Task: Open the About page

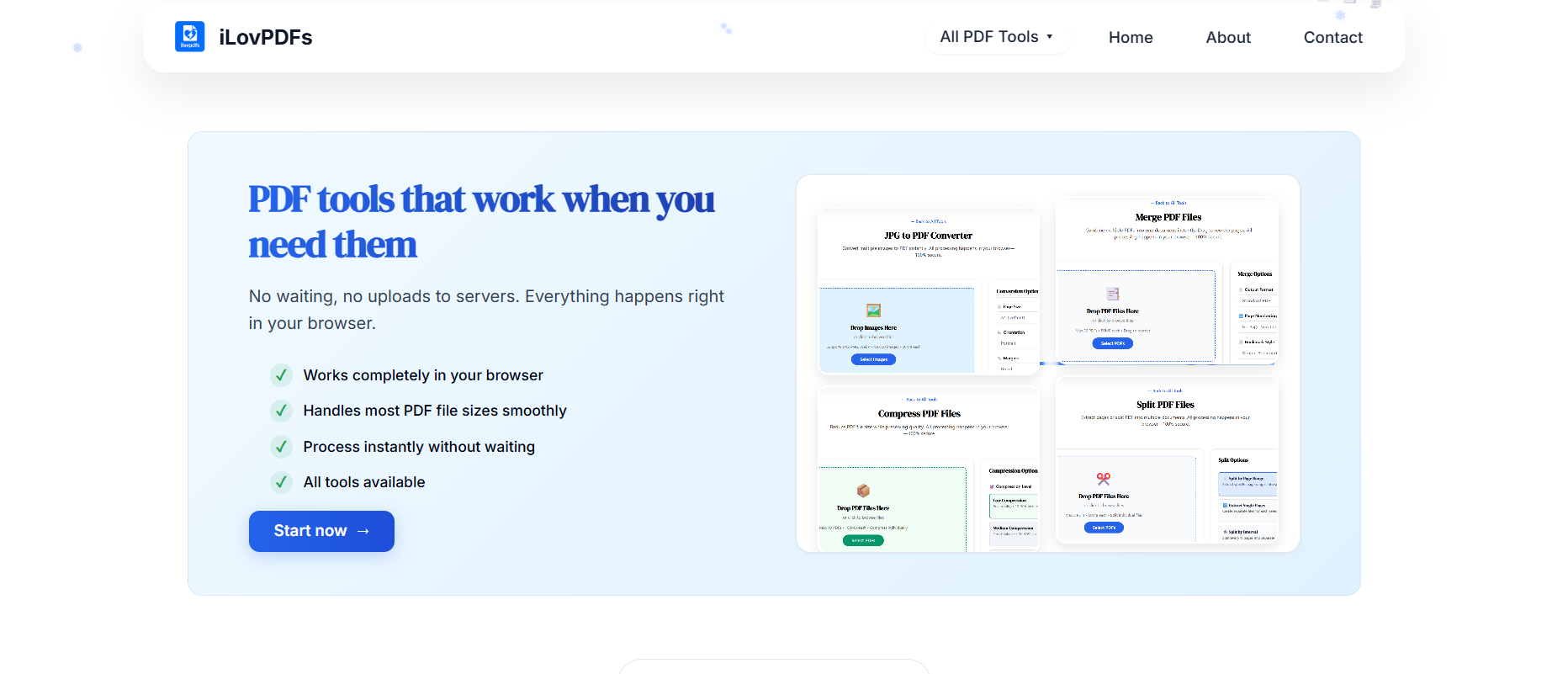Action: (1227, 38)
